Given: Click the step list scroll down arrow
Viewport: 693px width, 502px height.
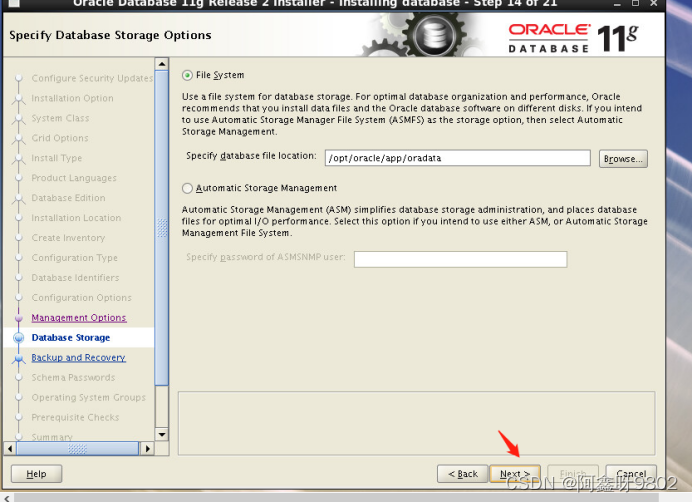Looking at the screenshot, I should pyautogui.click(x=162, y=434).
